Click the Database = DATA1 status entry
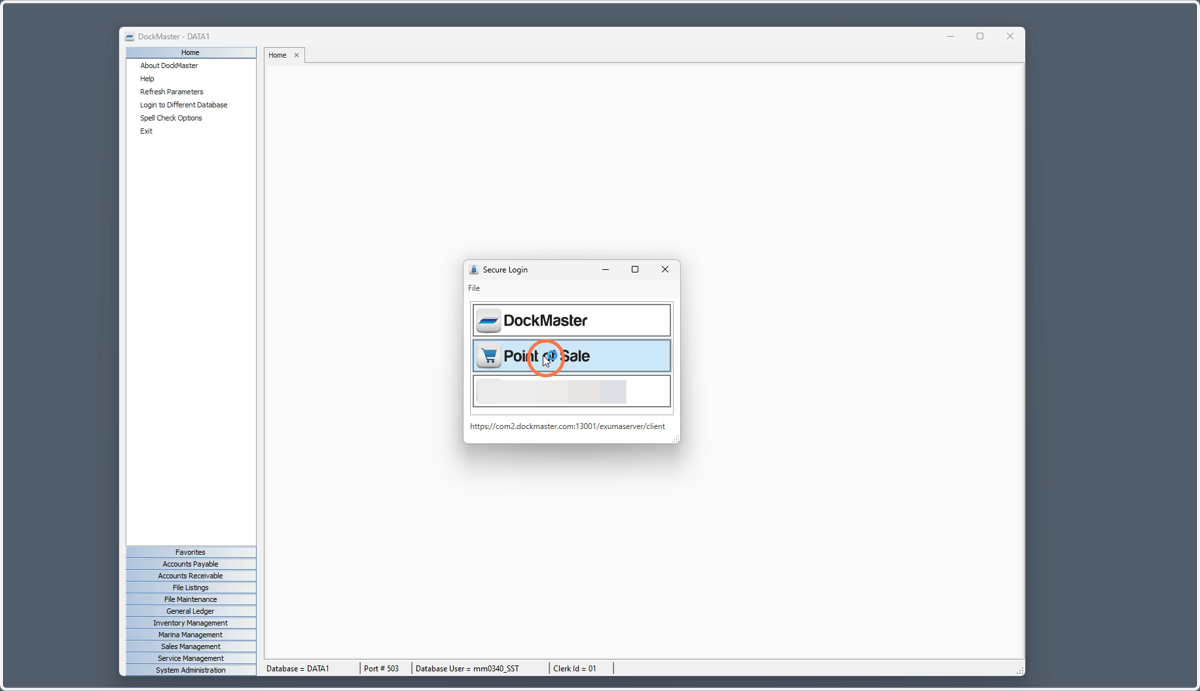 (x=298, y=668)
